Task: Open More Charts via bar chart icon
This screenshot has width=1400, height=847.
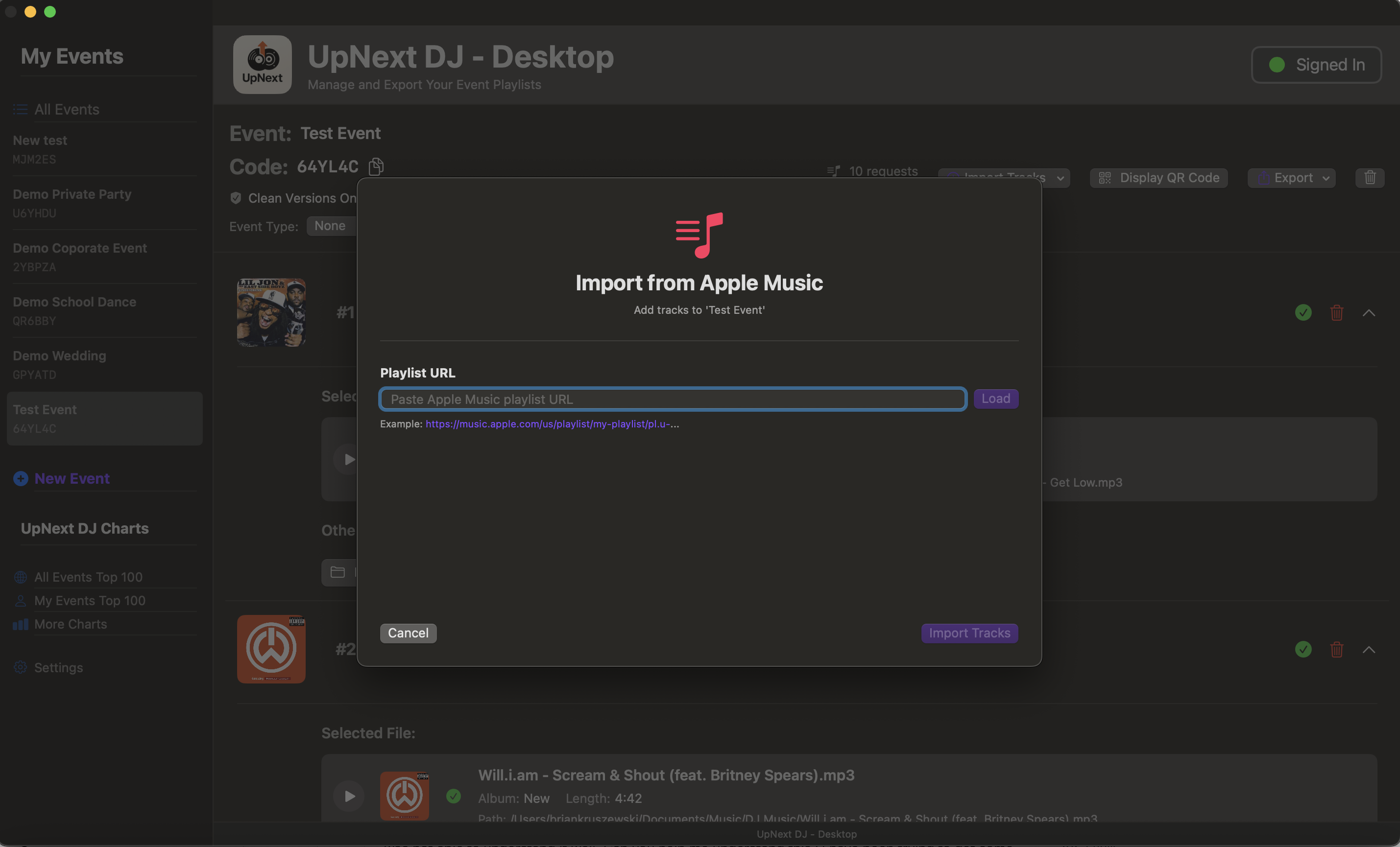Action: 21,624
